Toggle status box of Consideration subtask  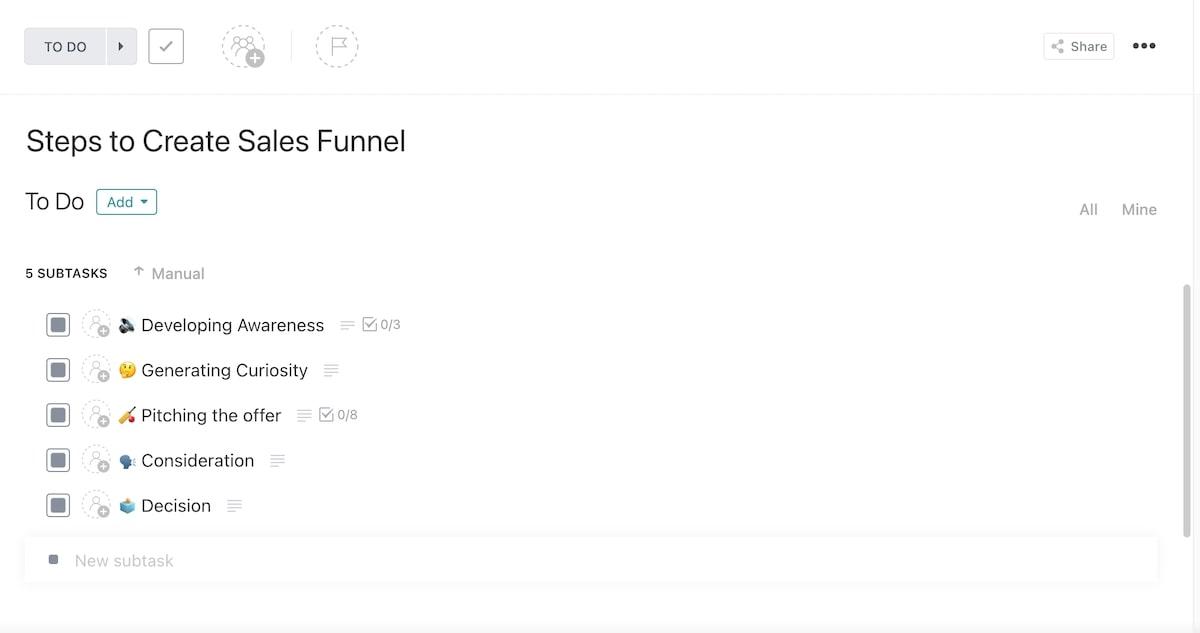(x=58, y=460)
